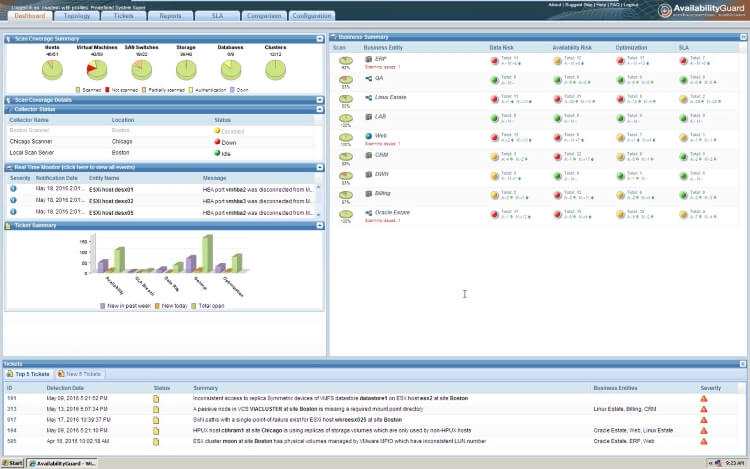
Task: Click the ERP Data Risk red indicator
Action: pyautogui.click(x=495, y=61)
